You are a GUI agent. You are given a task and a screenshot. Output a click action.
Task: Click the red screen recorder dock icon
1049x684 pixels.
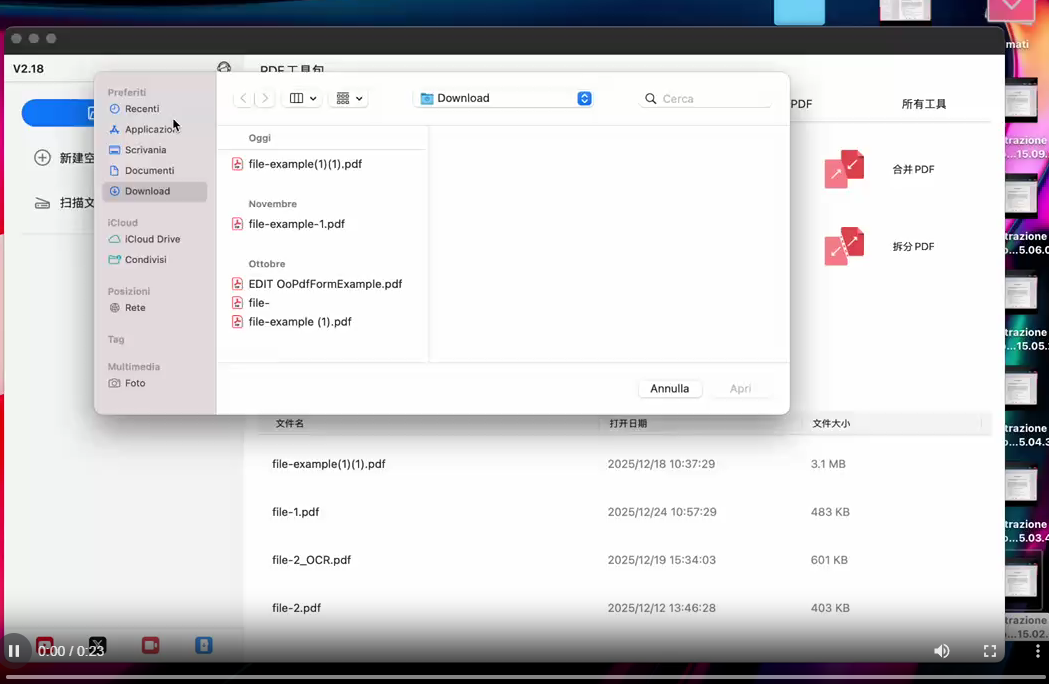(x=151, y=645)
